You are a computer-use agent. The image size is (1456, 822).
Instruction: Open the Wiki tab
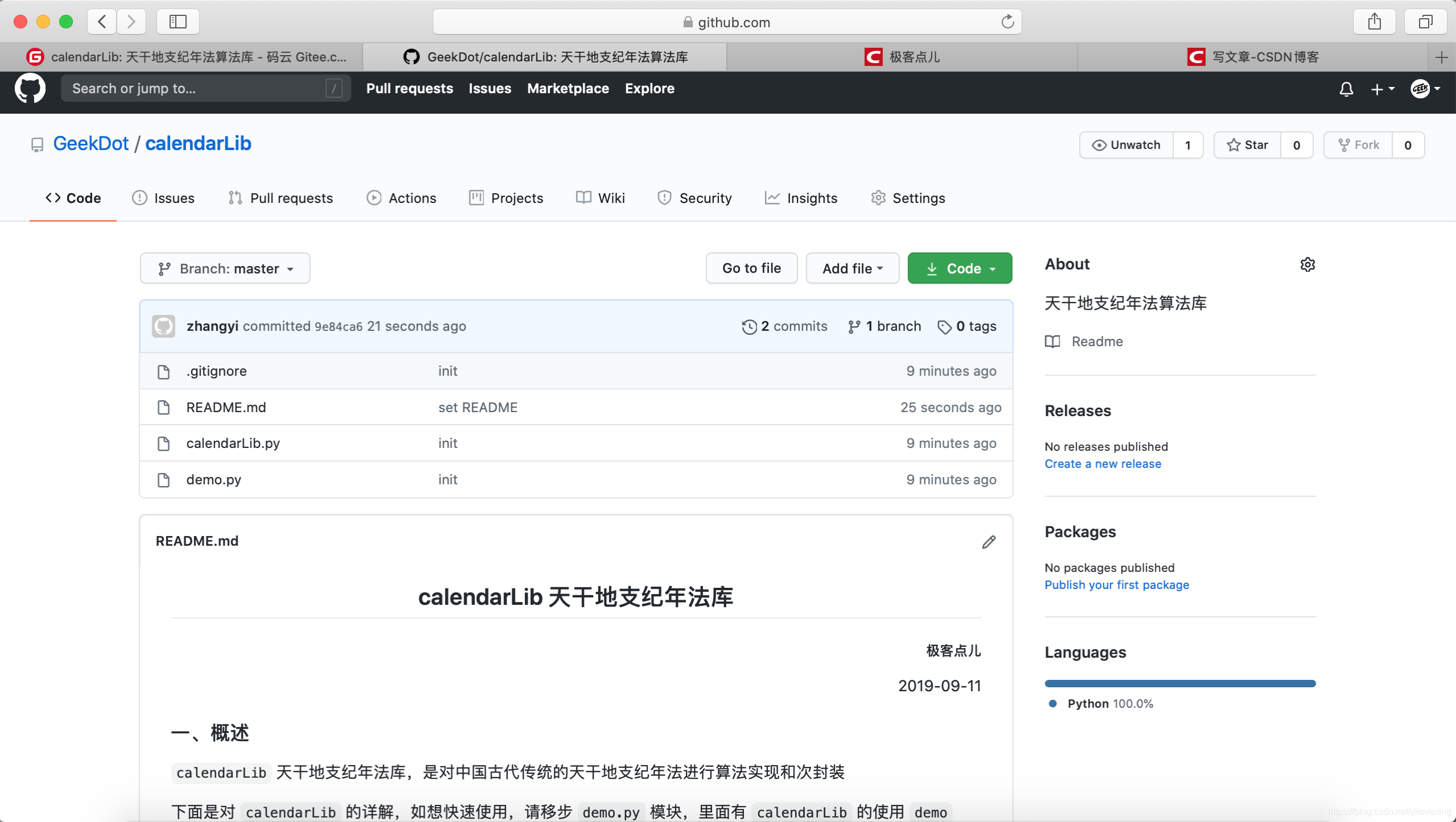(601, 198)
